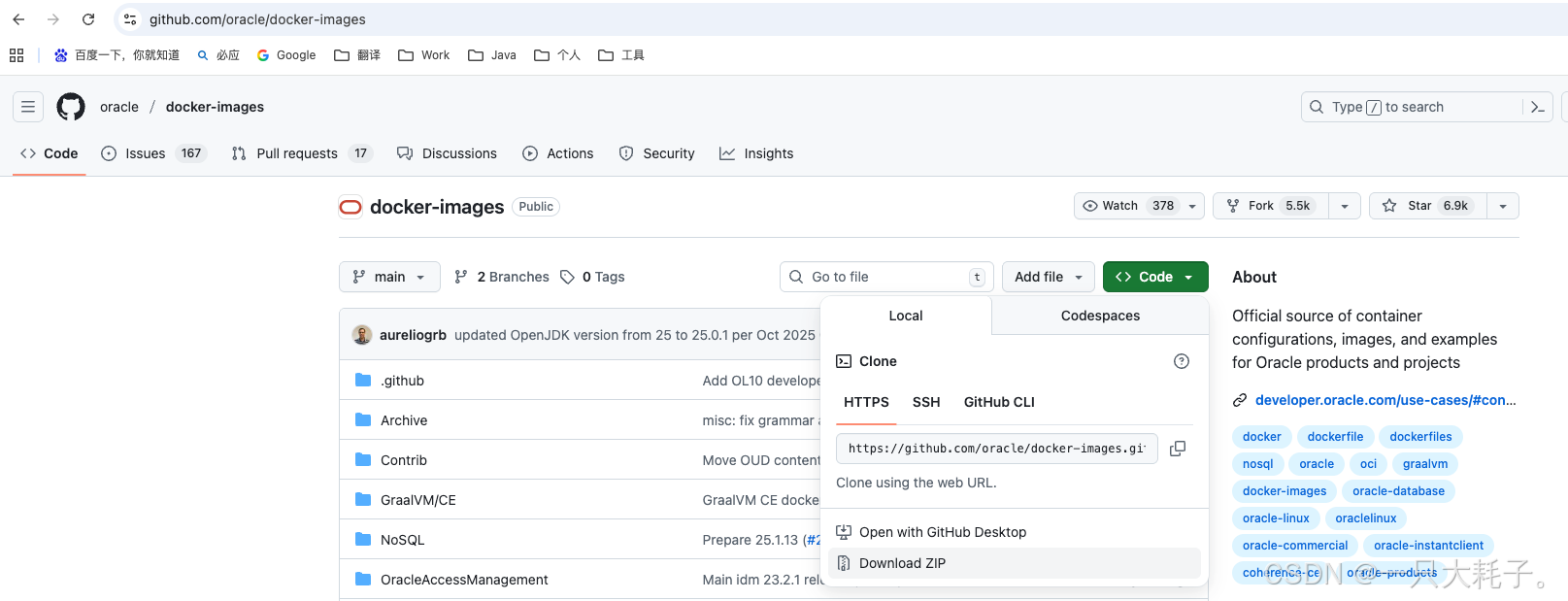The height and width of the screenshot is (601, 1568).
Task: Click the docker topic tag
Action: 1262,437
